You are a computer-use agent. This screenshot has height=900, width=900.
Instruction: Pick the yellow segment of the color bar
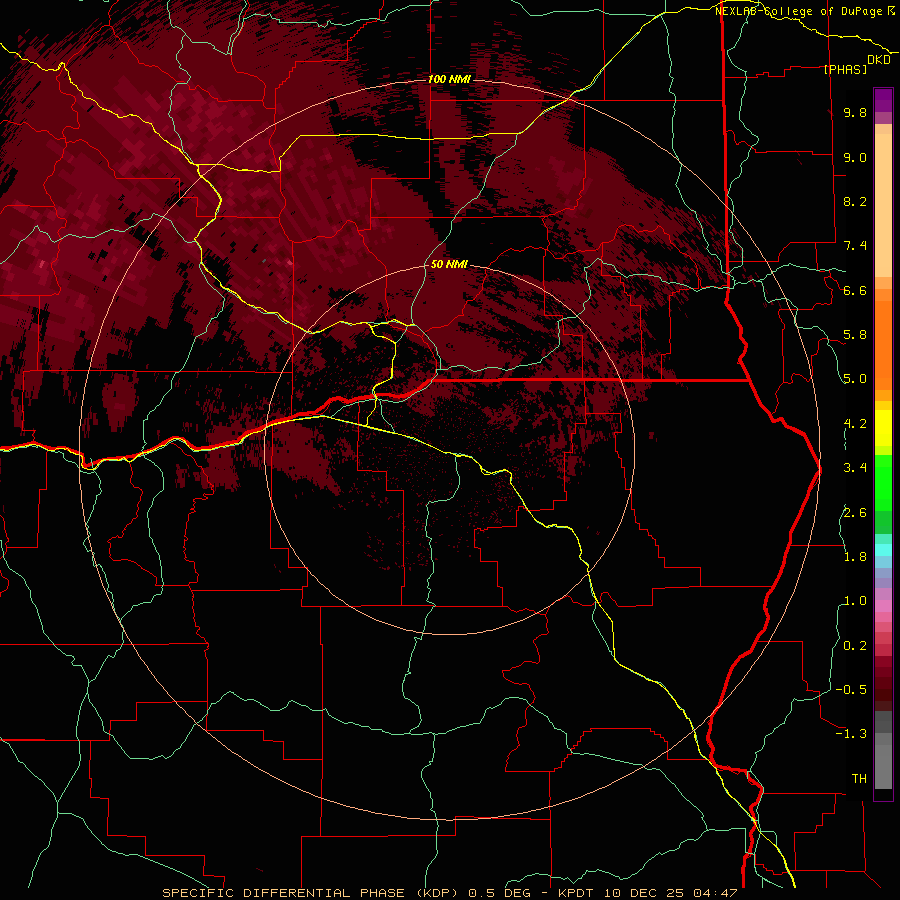coord(883,428)
